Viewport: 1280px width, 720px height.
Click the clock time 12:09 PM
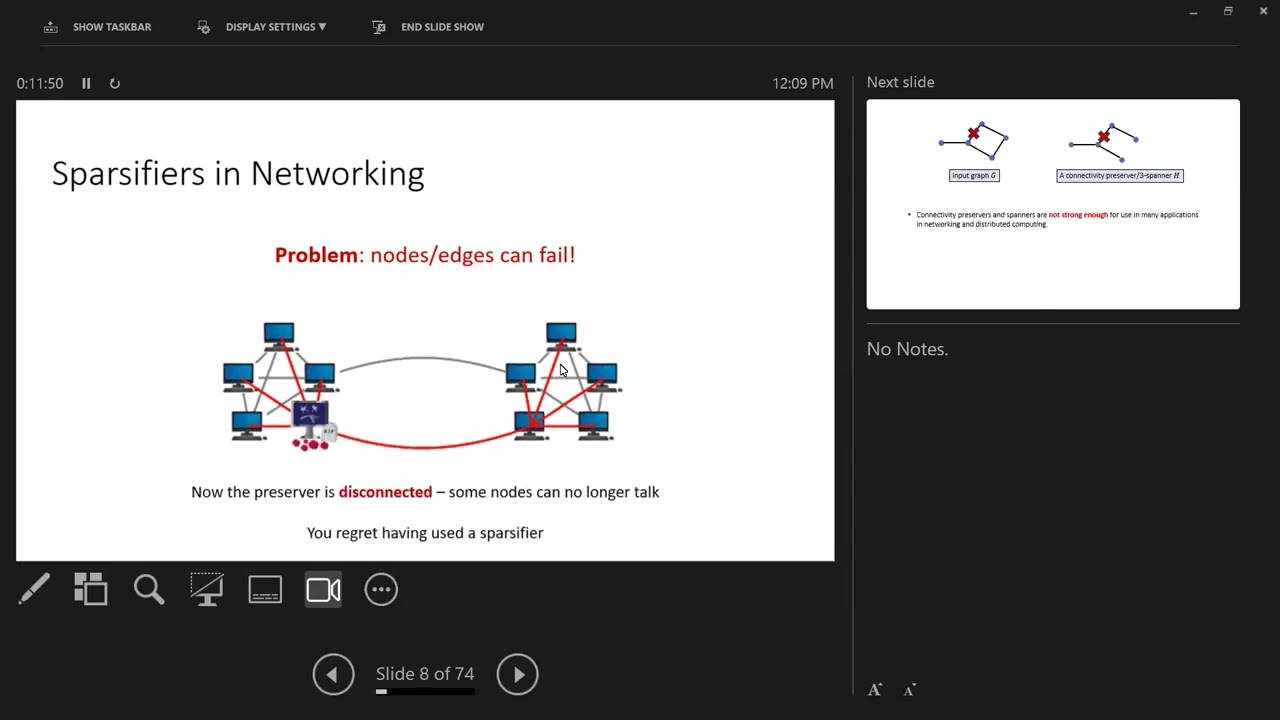coord(803,84)
